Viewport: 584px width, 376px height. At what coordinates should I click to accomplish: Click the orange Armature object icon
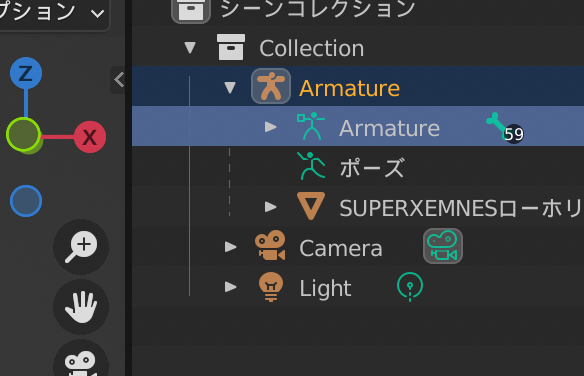[x=271, y=86]
